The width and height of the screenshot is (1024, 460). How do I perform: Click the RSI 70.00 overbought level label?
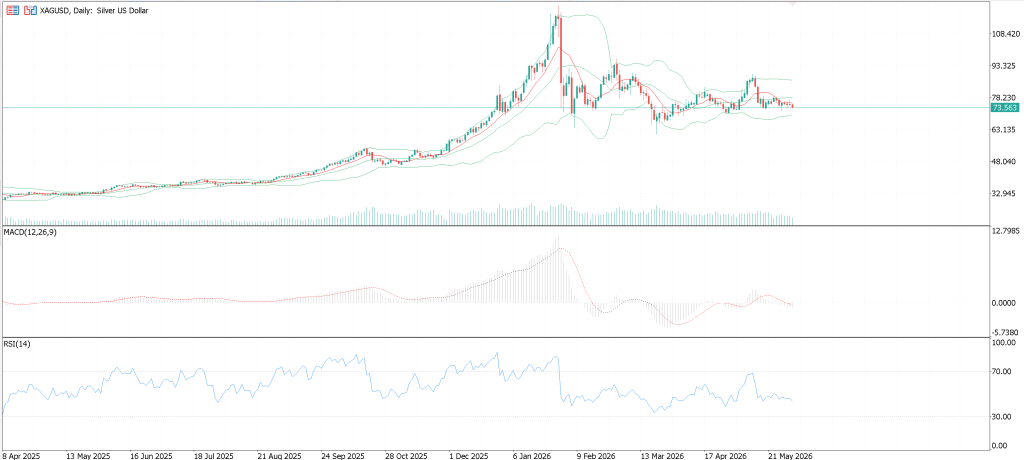click(1001, 372)
